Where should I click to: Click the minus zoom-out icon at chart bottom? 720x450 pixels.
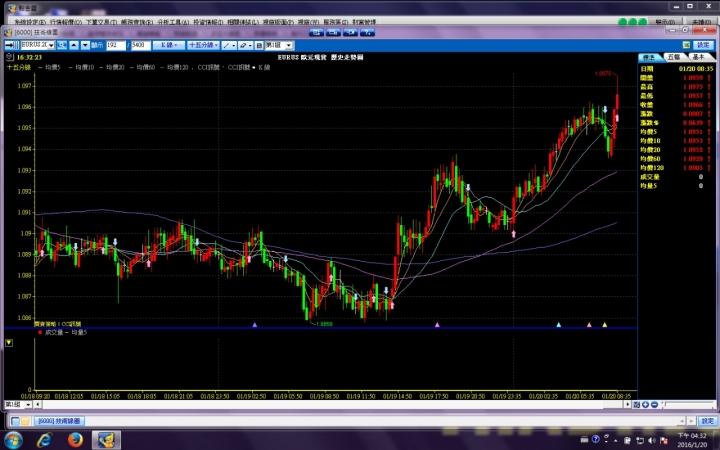pyautogui.click(x=654, y=405)
